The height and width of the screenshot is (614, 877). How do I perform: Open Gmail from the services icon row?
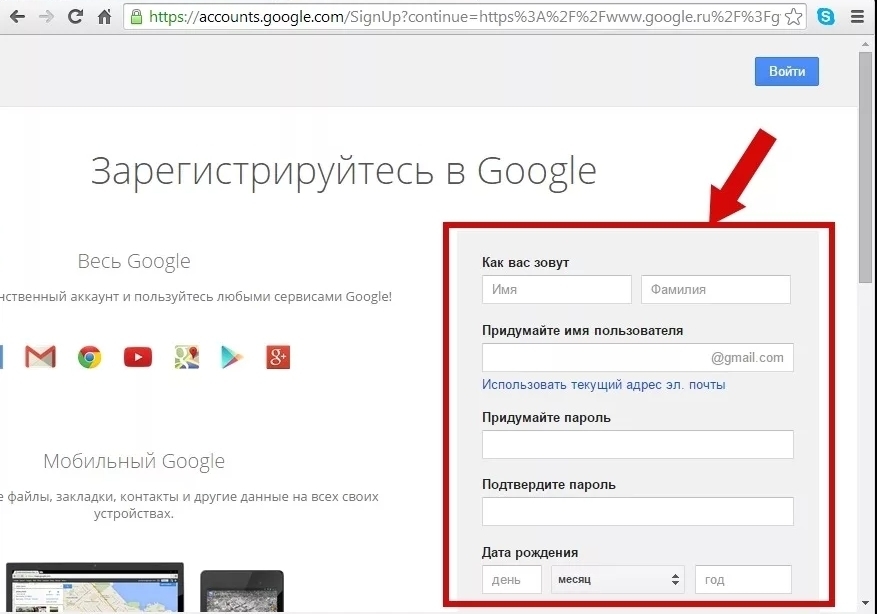pyautogui.click(x=40, y=356)
